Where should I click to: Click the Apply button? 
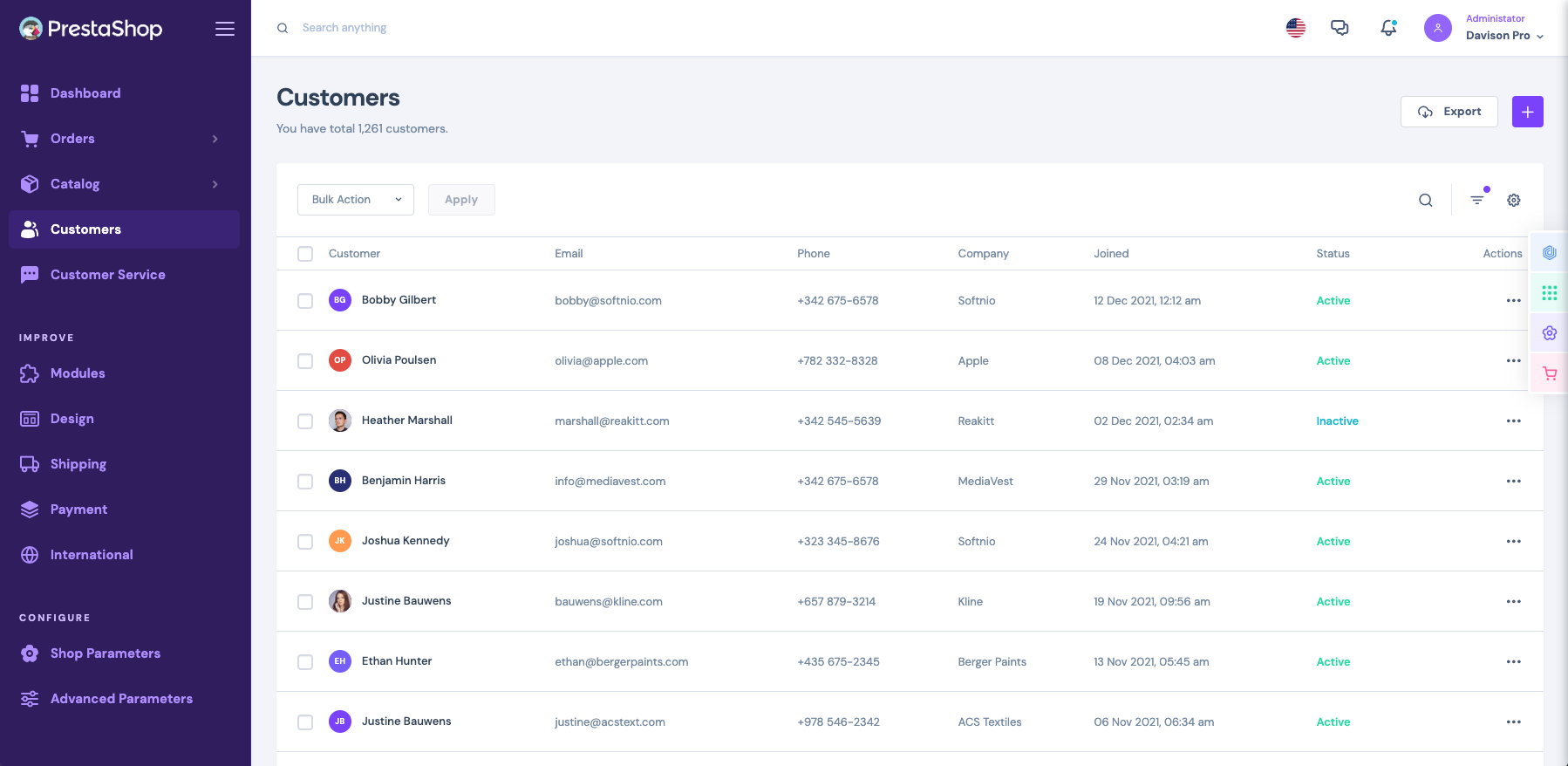click(x=461, y=200)
